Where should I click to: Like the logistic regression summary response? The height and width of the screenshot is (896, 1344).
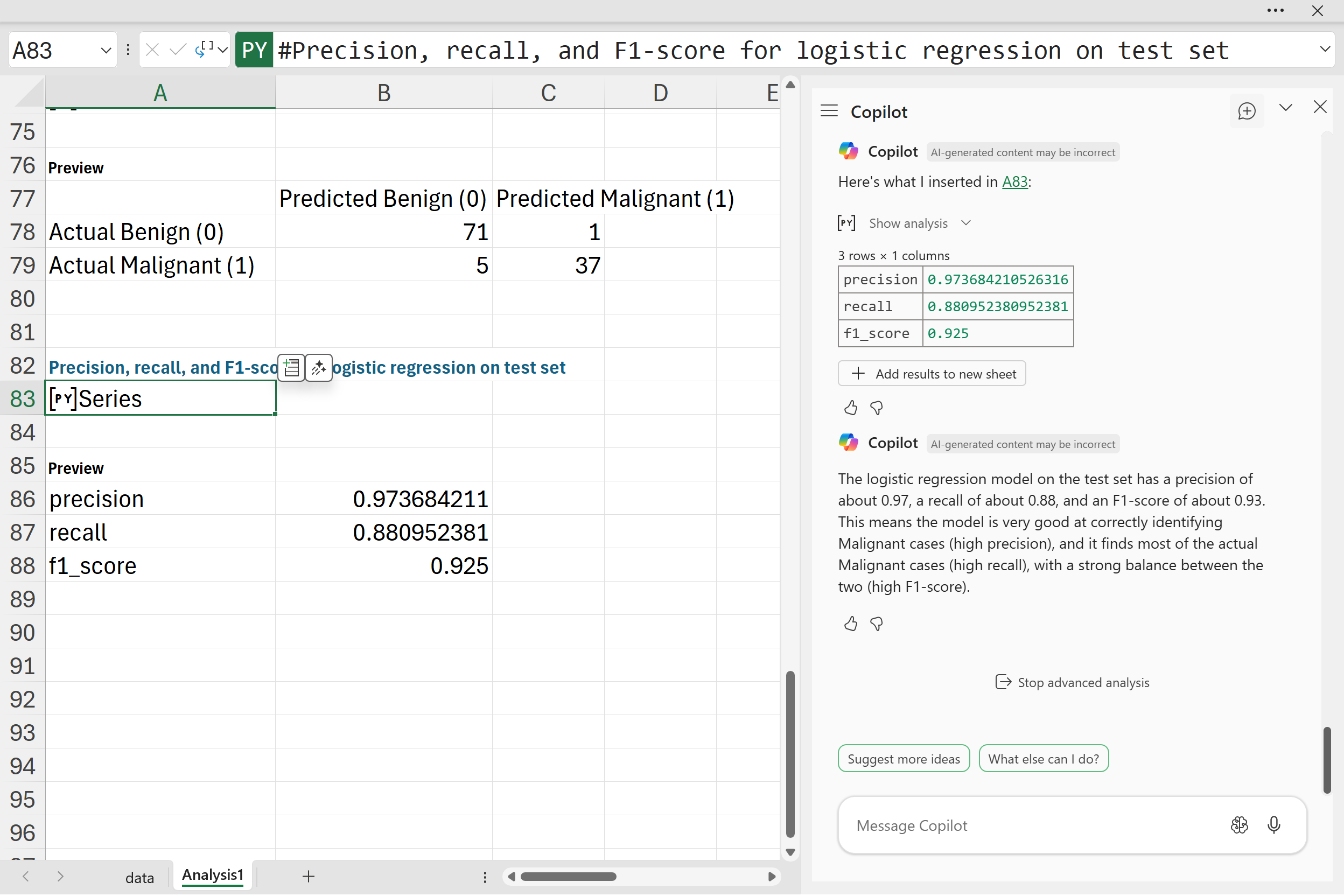[850, 624]
